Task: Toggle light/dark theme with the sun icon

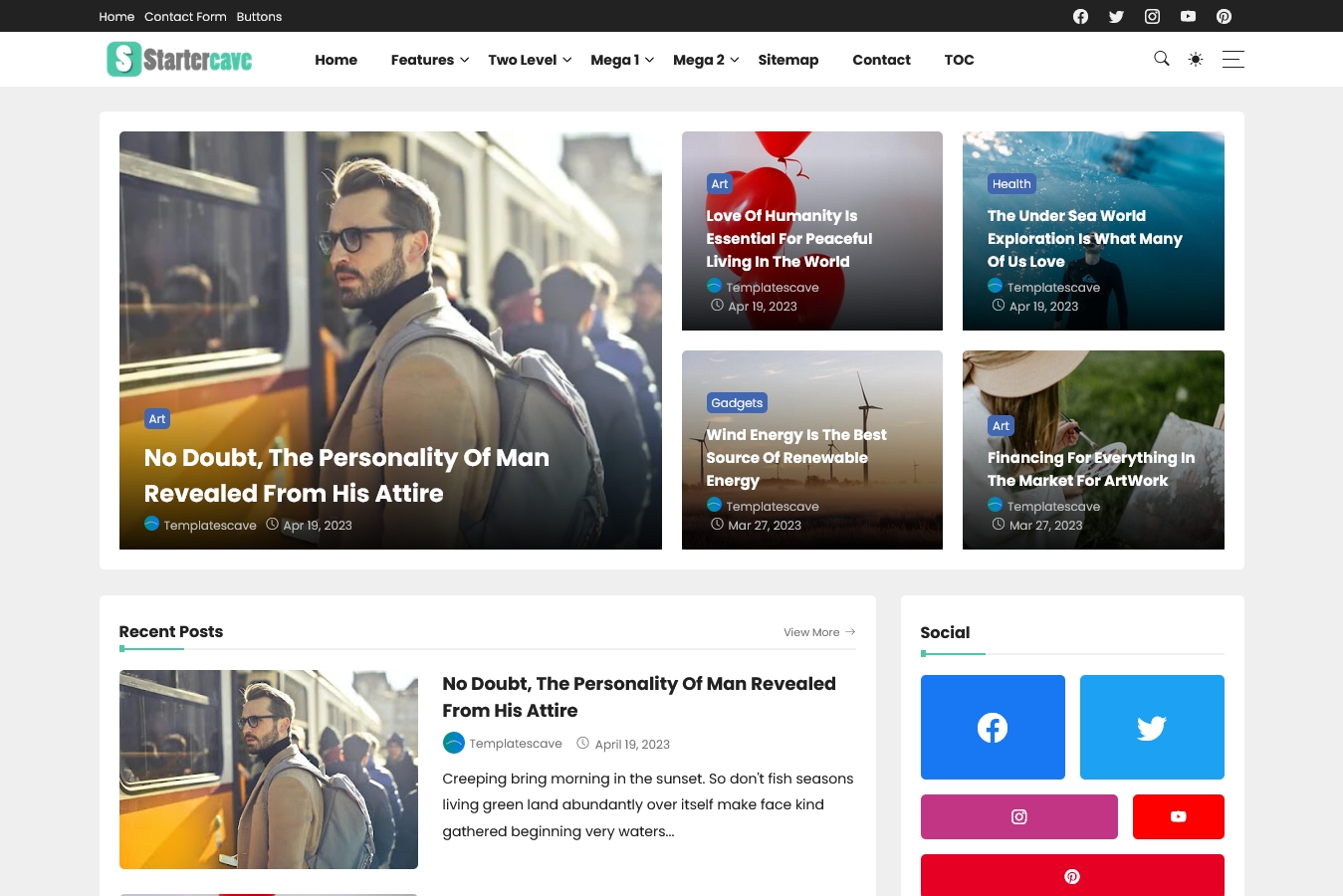Action: coord(1196,60)
